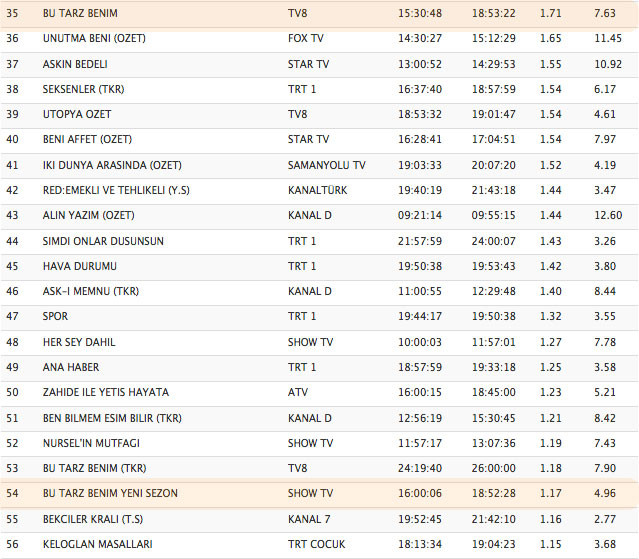Click end time 20:07:20
This screenshot has width=639, height=559.
tap(494, 165)
